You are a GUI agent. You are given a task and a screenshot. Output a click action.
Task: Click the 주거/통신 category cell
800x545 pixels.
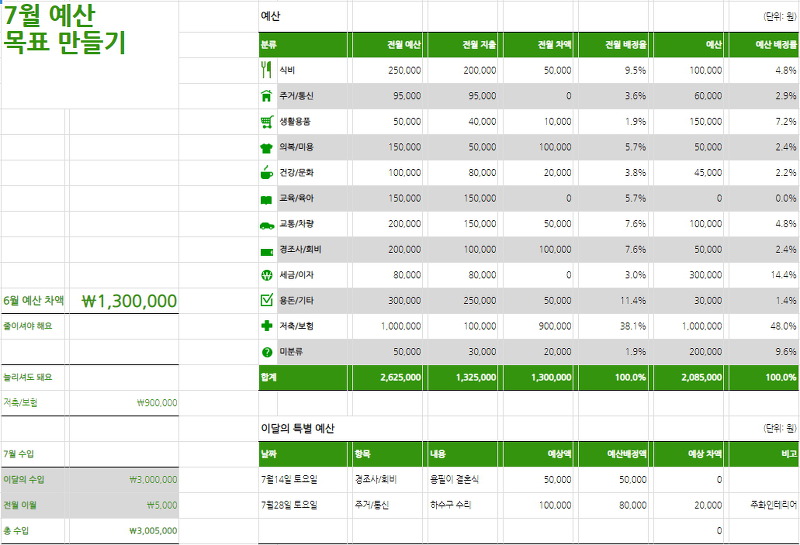(x=313, y=96)
